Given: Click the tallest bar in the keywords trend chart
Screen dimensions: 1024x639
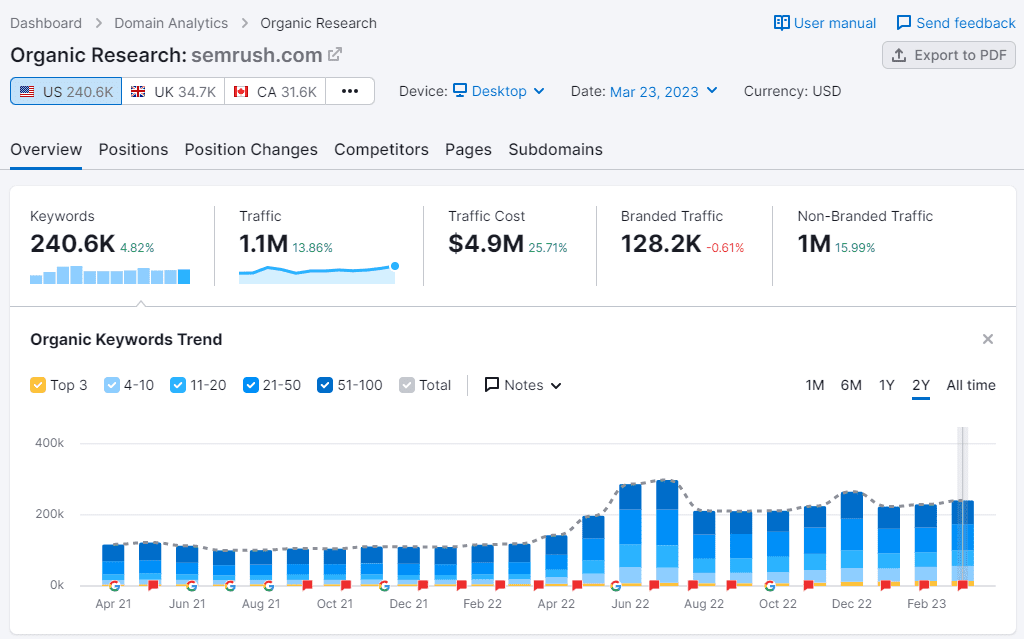Looking at the screenshot, I should coord(667,532).
